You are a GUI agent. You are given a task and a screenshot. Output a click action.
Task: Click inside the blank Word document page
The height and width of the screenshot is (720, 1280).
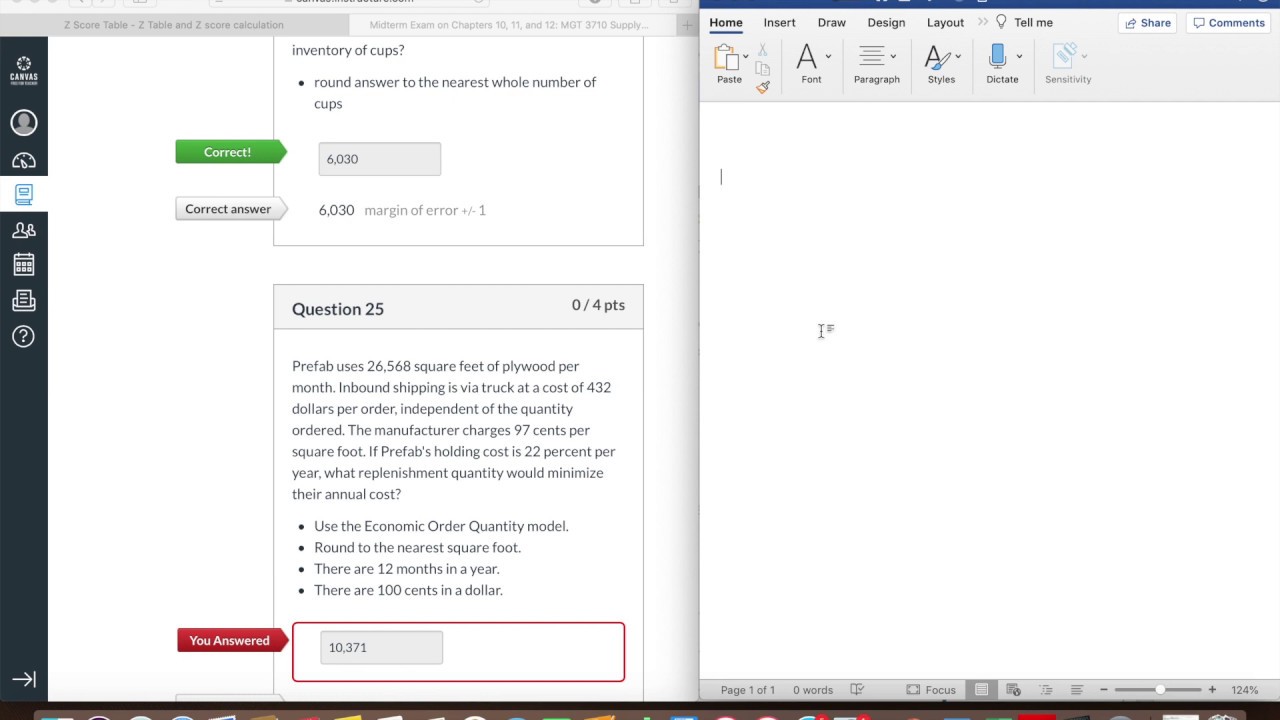[989, 390]
